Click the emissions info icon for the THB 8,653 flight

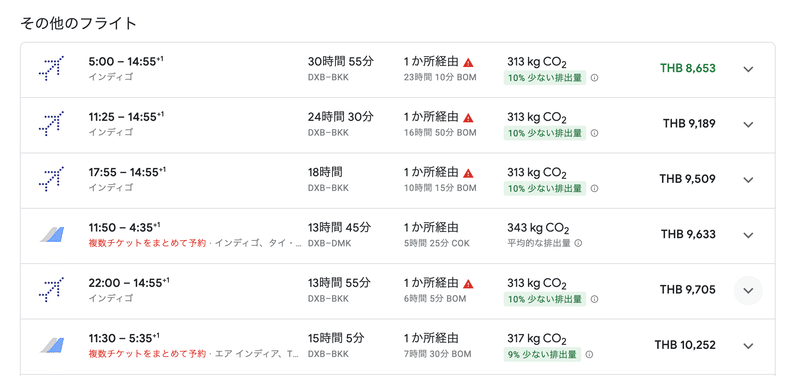[594, 78]
